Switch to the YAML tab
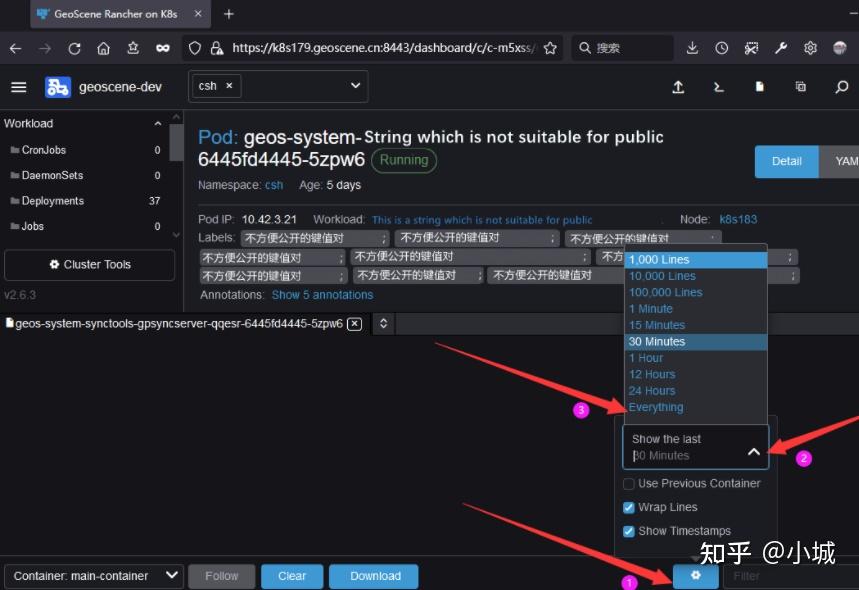Viewport: 859px width, 590px height. click(843, 161)
